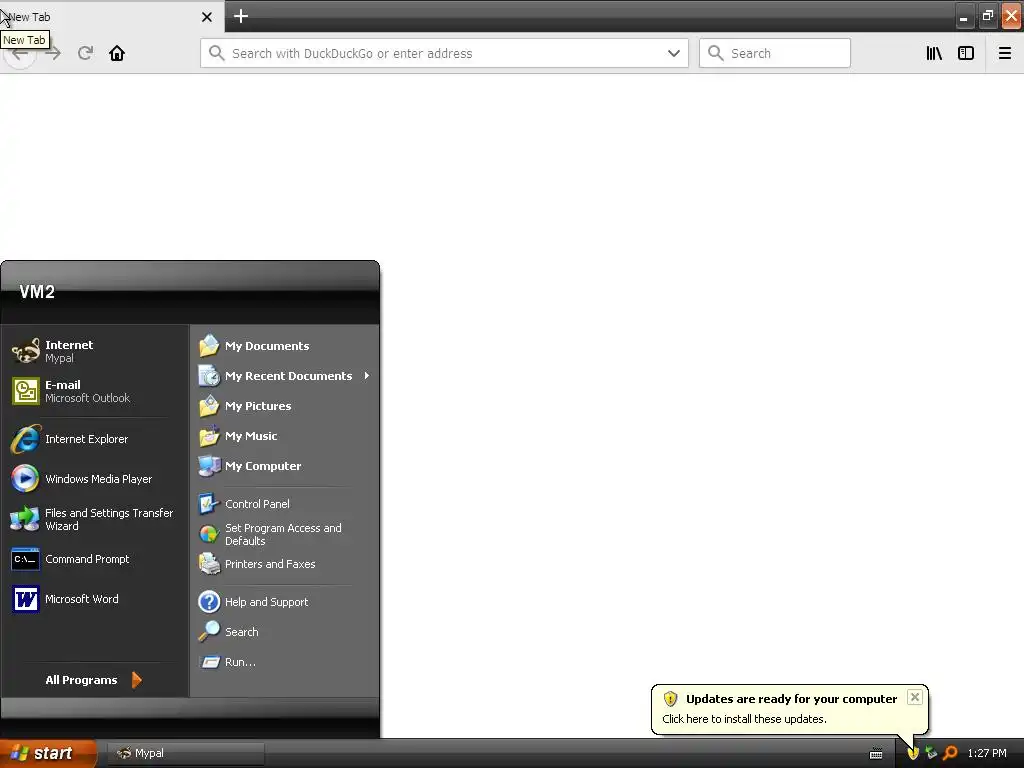This screenshot has height=768, width=1024.
Task: Launch Mypal Internet from Start menu
Action: (95, 351)
